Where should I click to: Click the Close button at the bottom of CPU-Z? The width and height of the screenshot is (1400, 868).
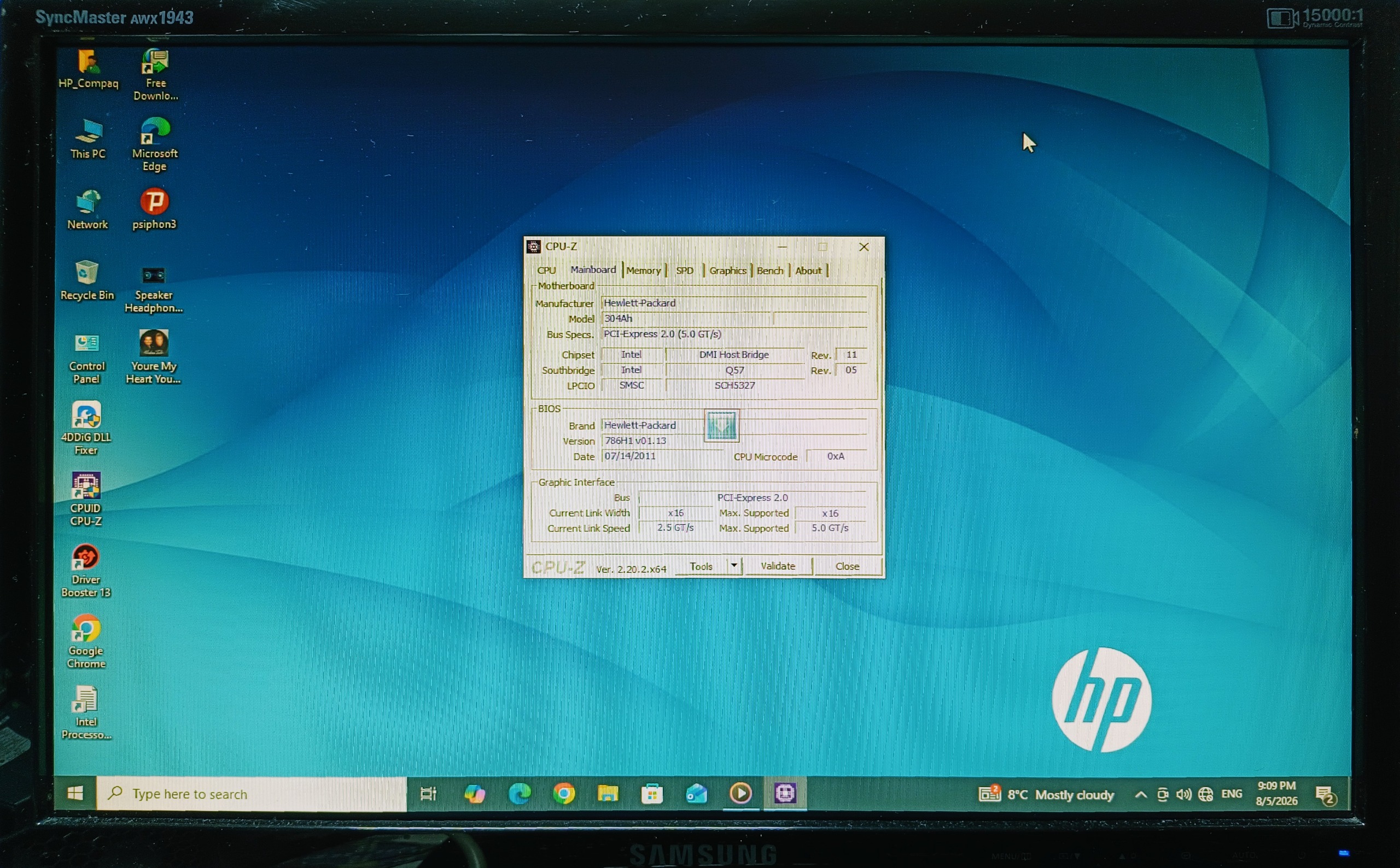point(847,566)
